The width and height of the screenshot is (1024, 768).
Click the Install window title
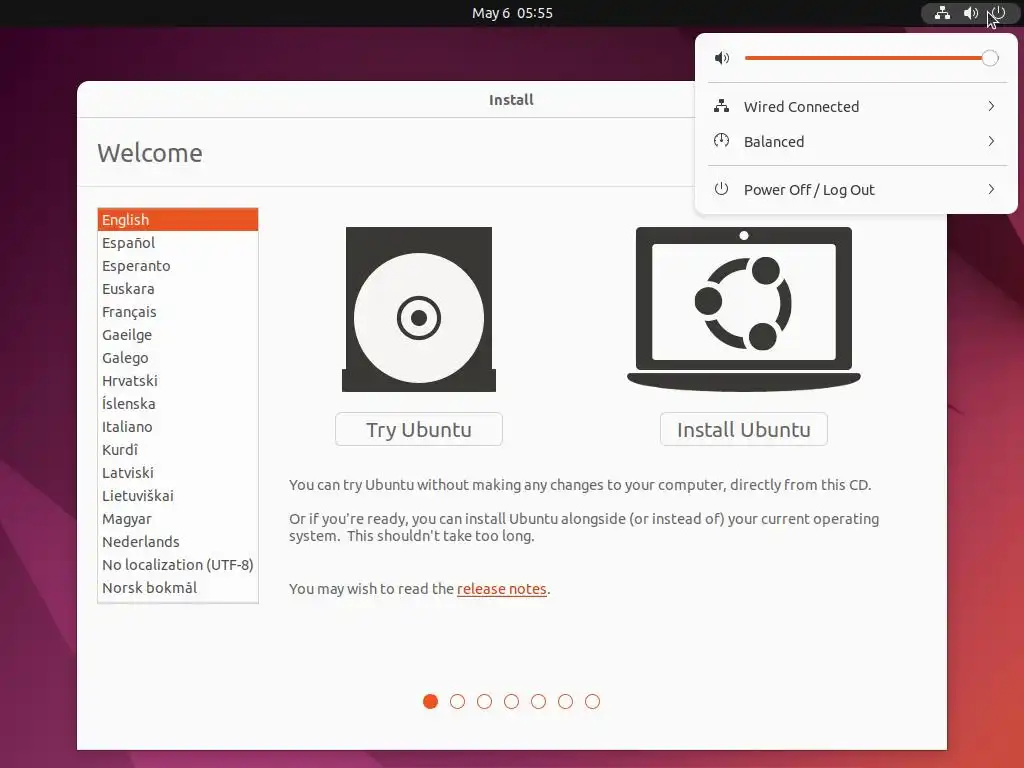click(x=511, y=100)
